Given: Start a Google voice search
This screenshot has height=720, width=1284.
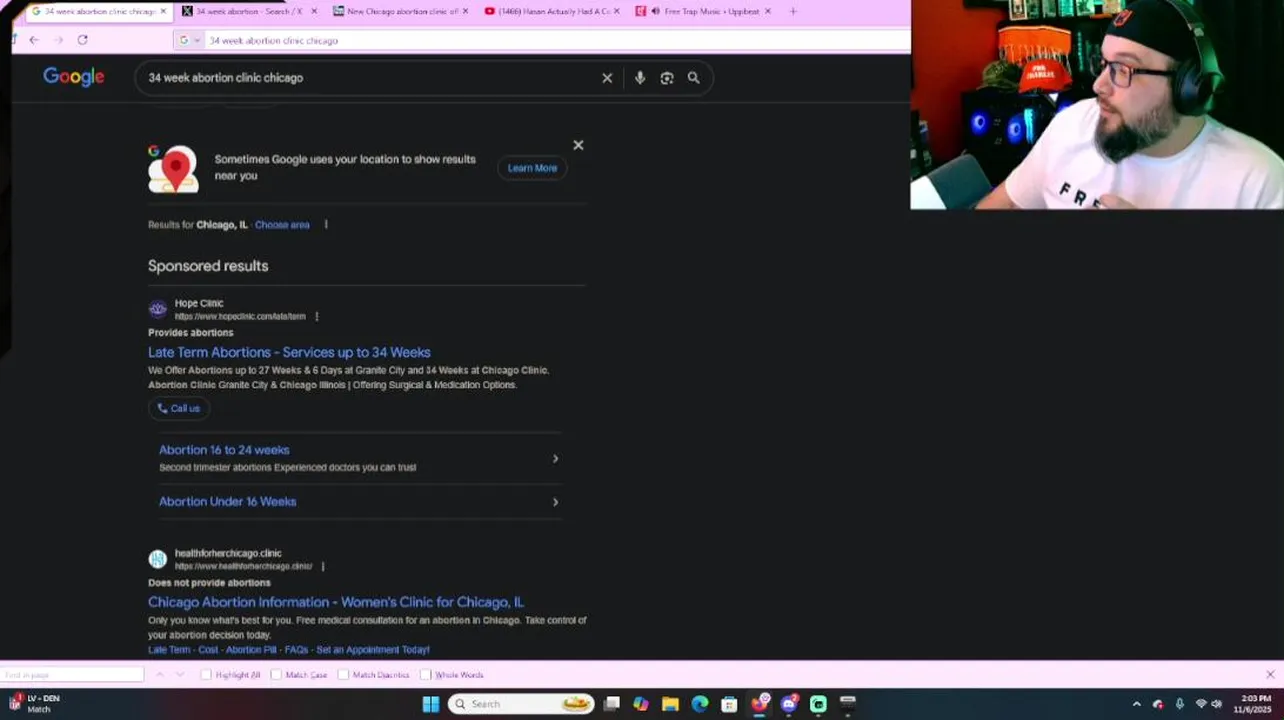Looking at the screenshot, I should click(x=640, y=78).
